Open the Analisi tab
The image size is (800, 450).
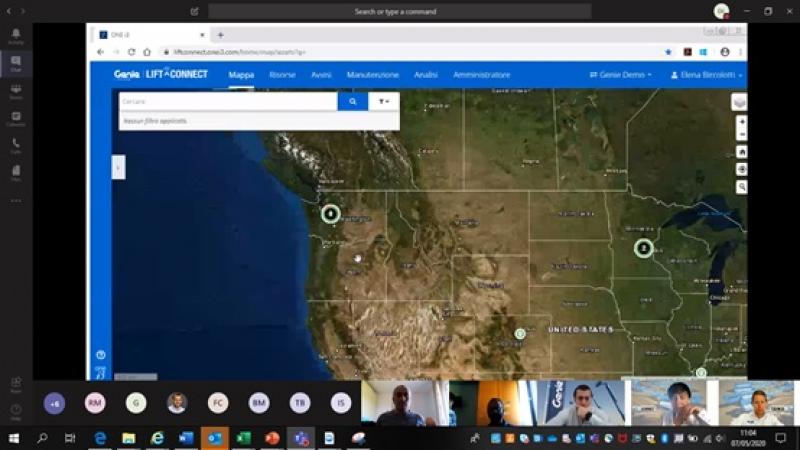tap(426, 75)
